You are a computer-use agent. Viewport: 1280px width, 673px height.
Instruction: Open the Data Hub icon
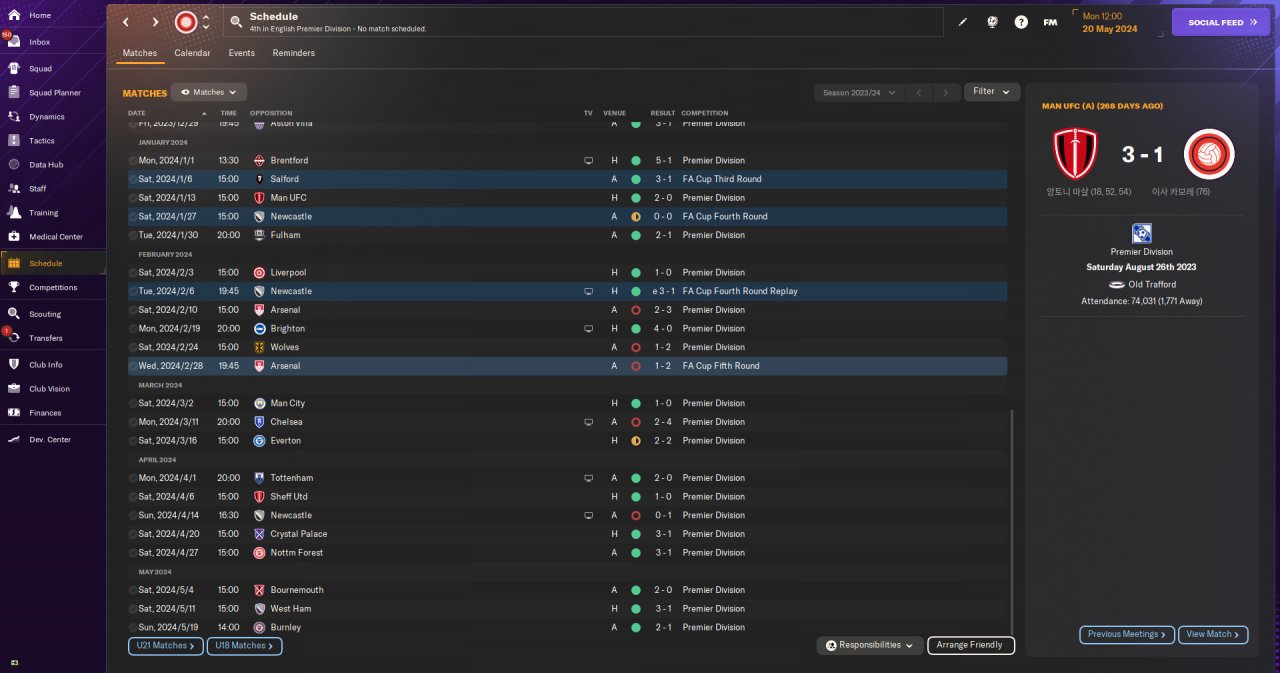point(14,164)
